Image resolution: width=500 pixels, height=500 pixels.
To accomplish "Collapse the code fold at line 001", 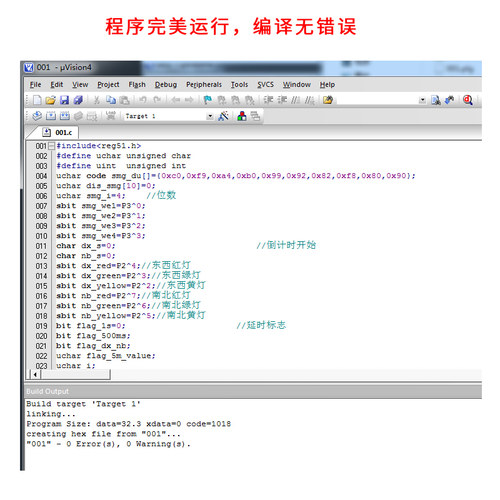I will point(51,146).
